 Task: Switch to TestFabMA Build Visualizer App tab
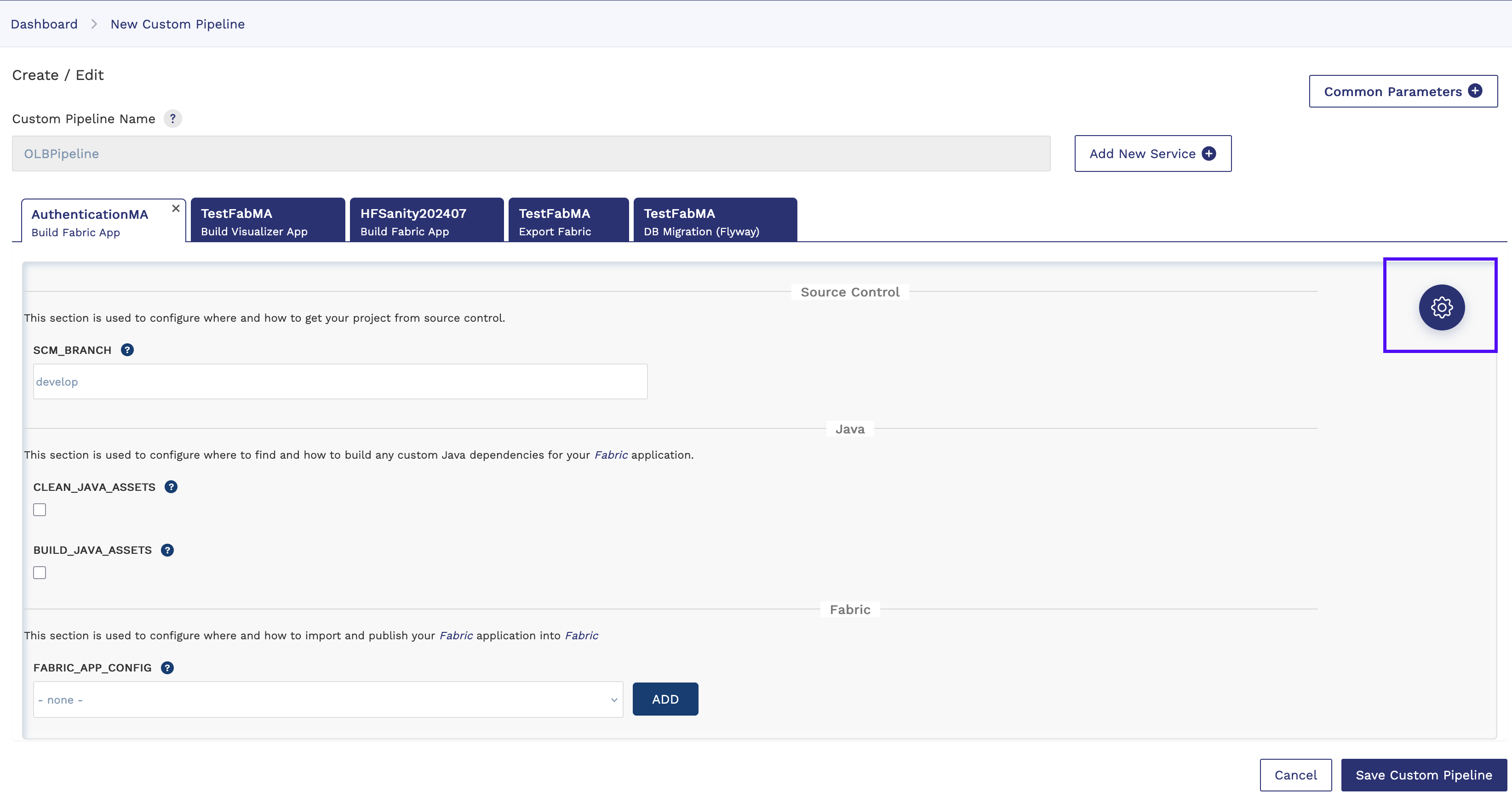point(268,220)
